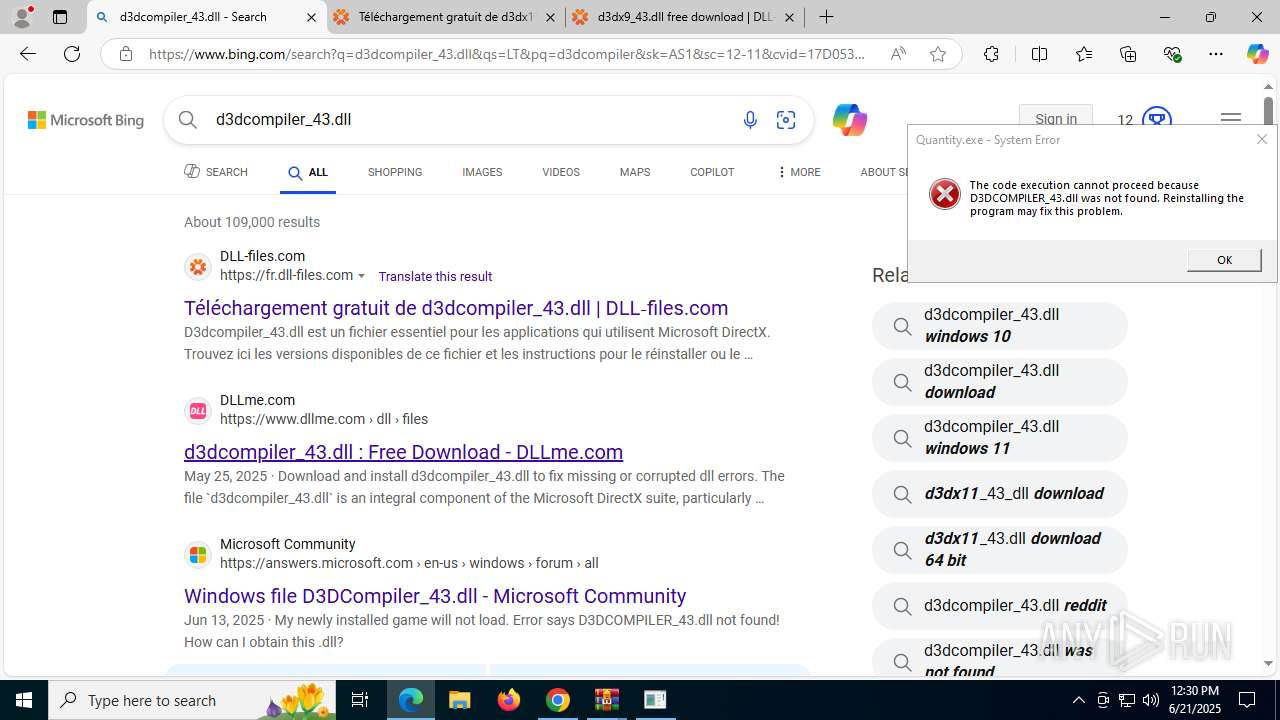Open WinRAR from the taskbar
The image size is (1280, 720).
point(606,700)
